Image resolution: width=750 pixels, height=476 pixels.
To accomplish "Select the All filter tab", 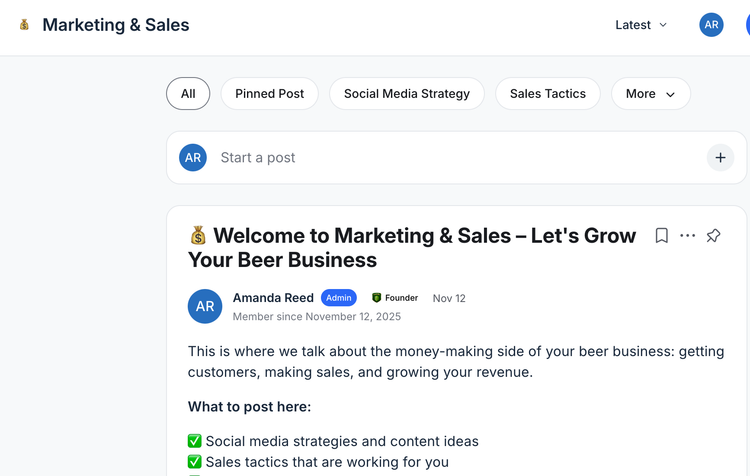I will click(x=188, y=94).
